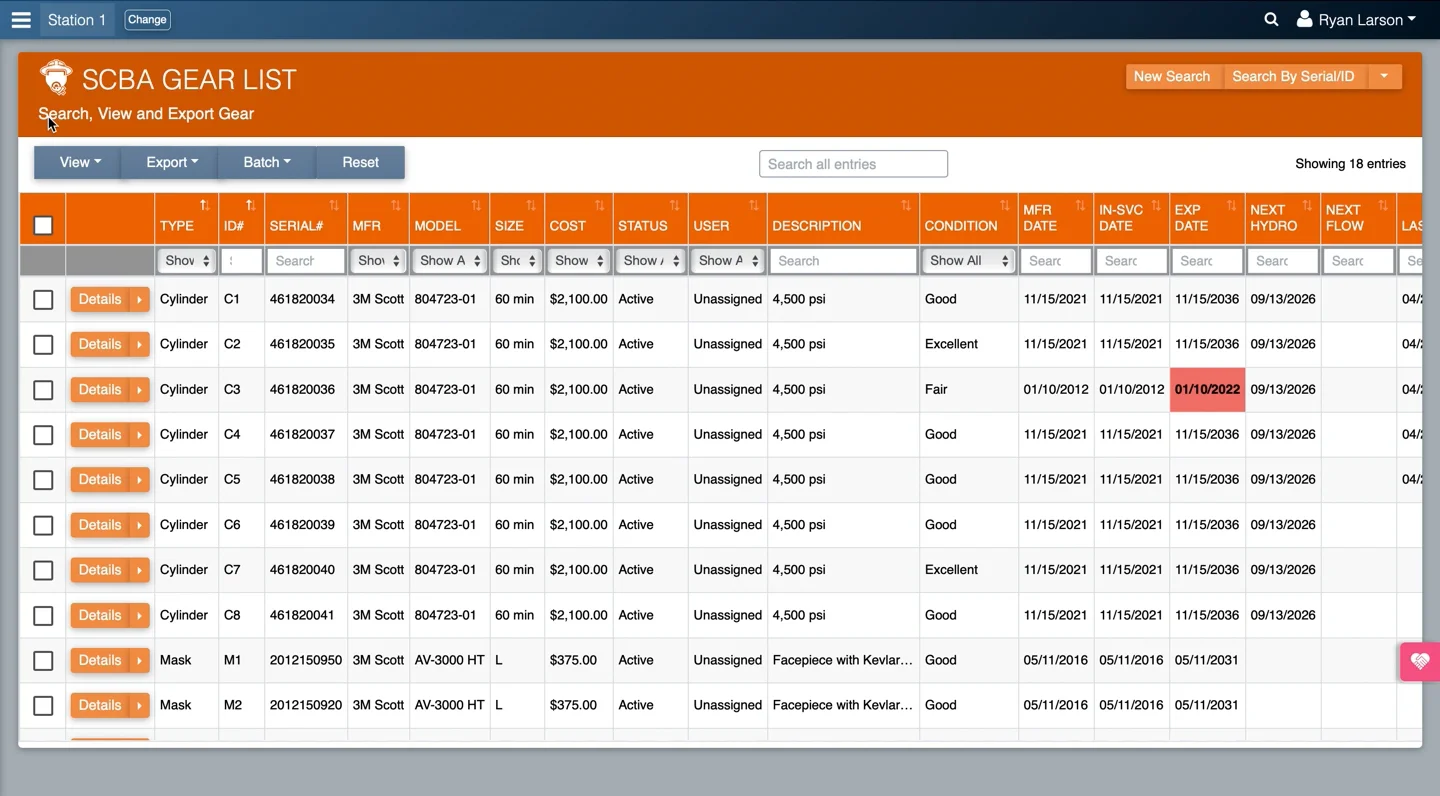Open the Export menu

(x=171, y=162)
